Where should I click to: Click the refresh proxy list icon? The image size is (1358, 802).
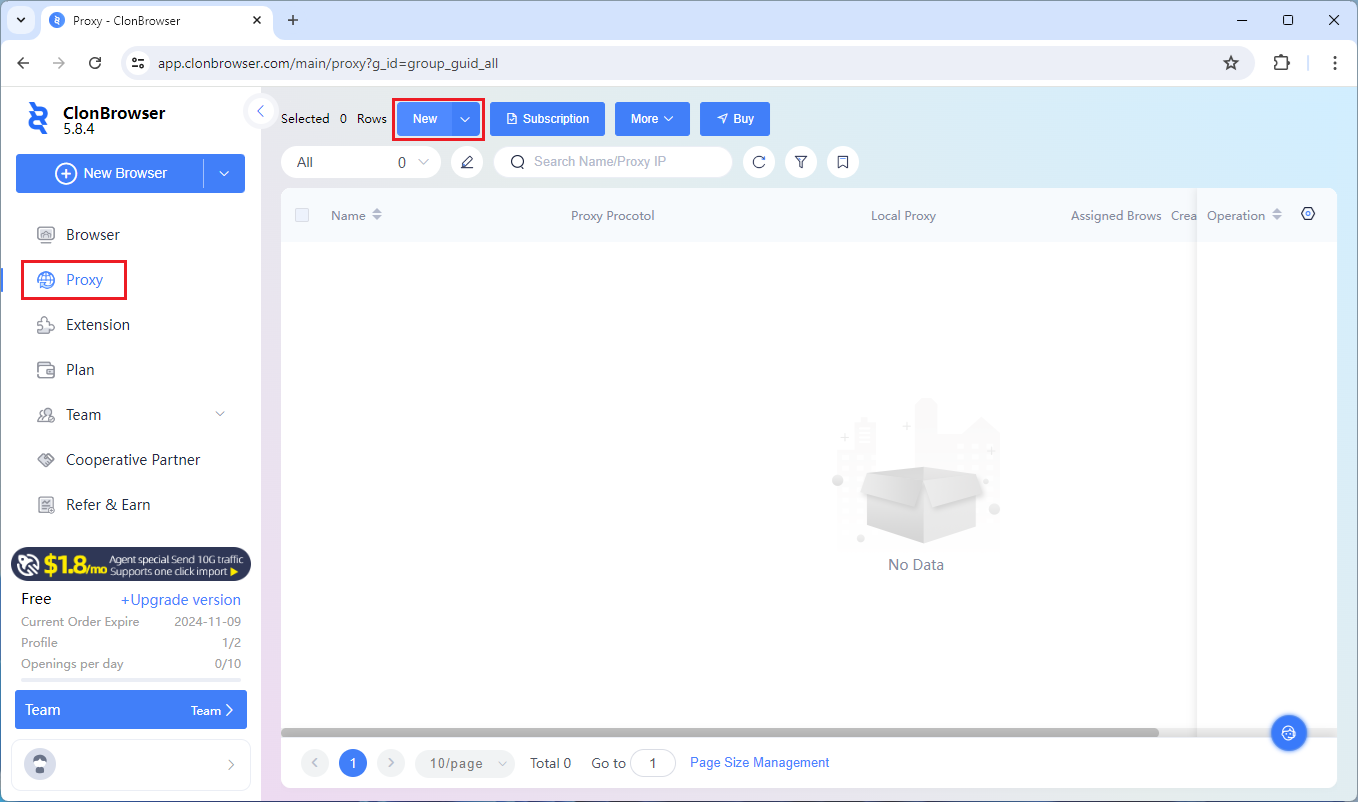pyautogui.click(x=759, y=162)
